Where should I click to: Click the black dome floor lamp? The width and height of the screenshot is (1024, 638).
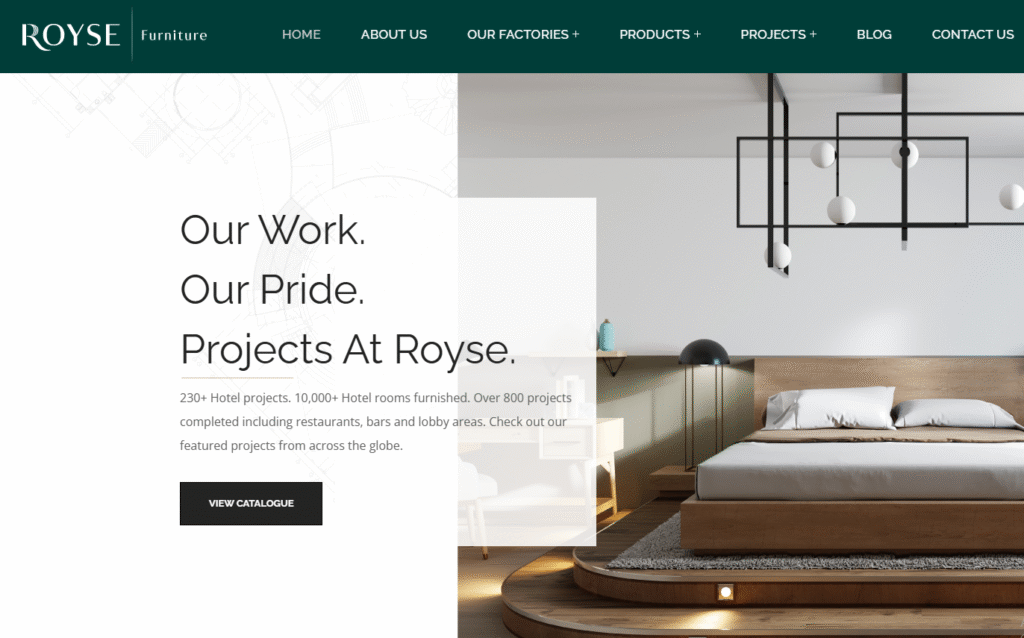(x=704, y=405)
